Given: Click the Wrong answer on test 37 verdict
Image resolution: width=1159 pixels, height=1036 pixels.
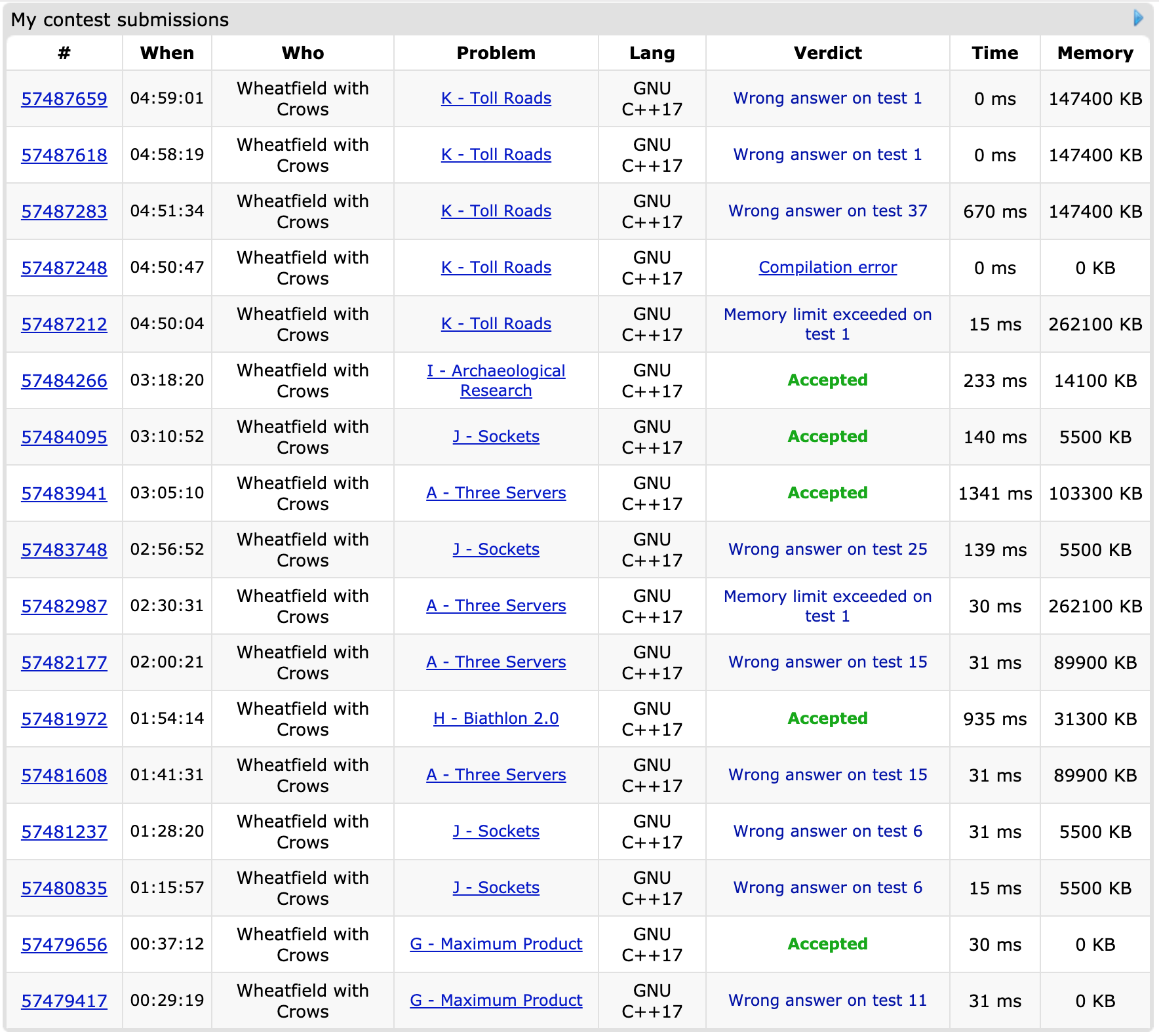Looking at the screenshot, I should point(827,211).
